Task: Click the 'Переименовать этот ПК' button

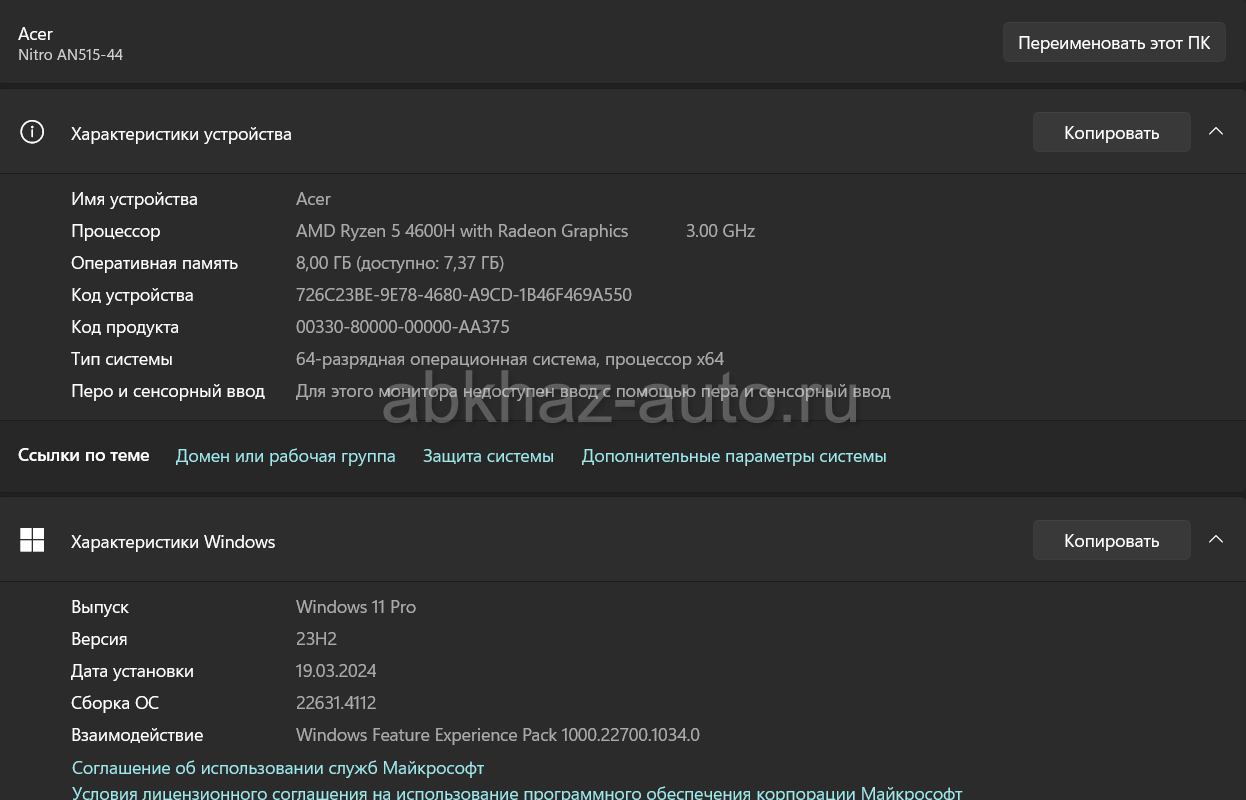Action: point(1114,43)
